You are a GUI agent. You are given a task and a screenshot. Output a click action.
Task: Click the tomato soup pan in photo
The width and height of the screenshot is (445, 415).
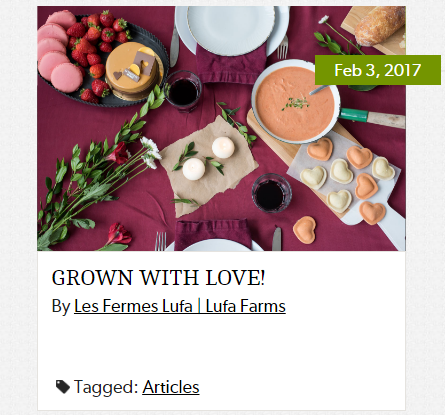point(296,102)
